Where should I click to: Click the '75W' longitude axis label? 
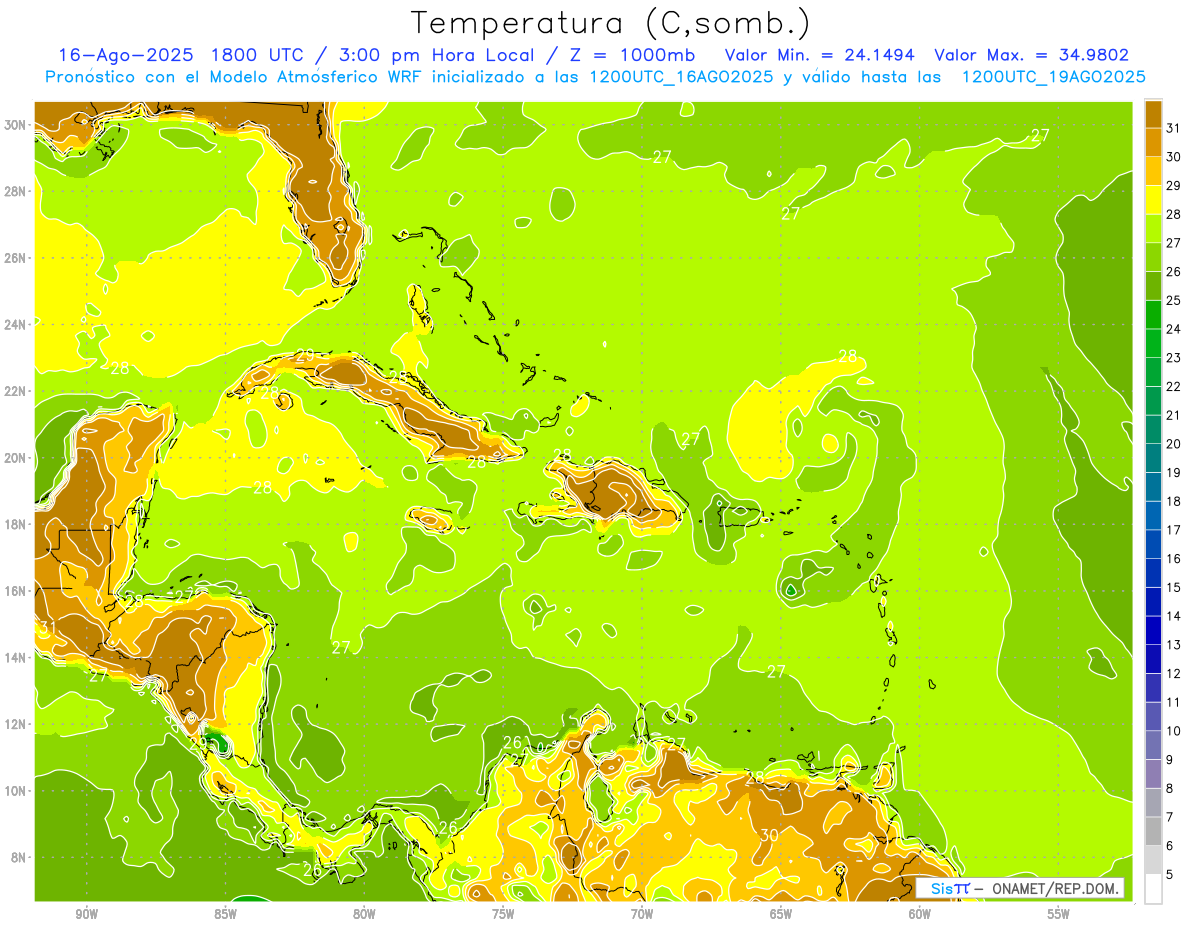point(503,913)
